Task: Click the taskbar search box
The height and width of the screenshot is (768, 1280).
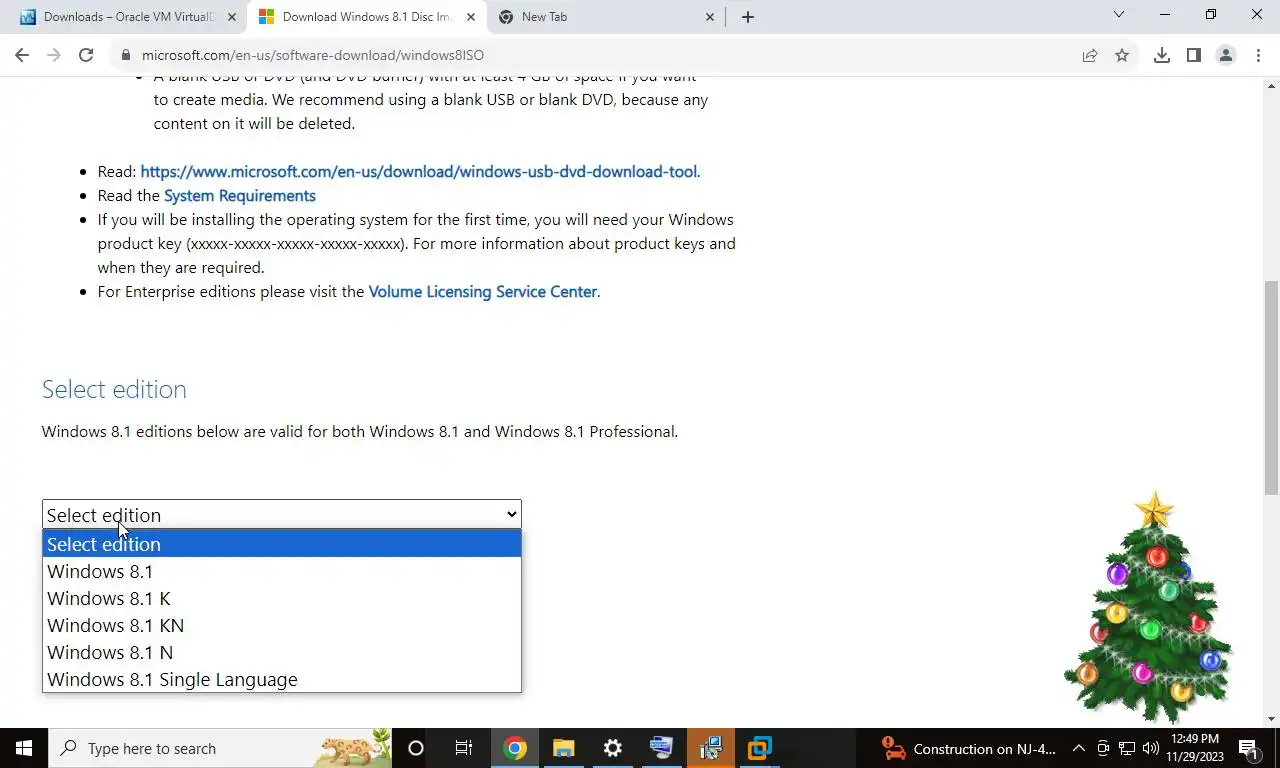Action: coord(220,748)
